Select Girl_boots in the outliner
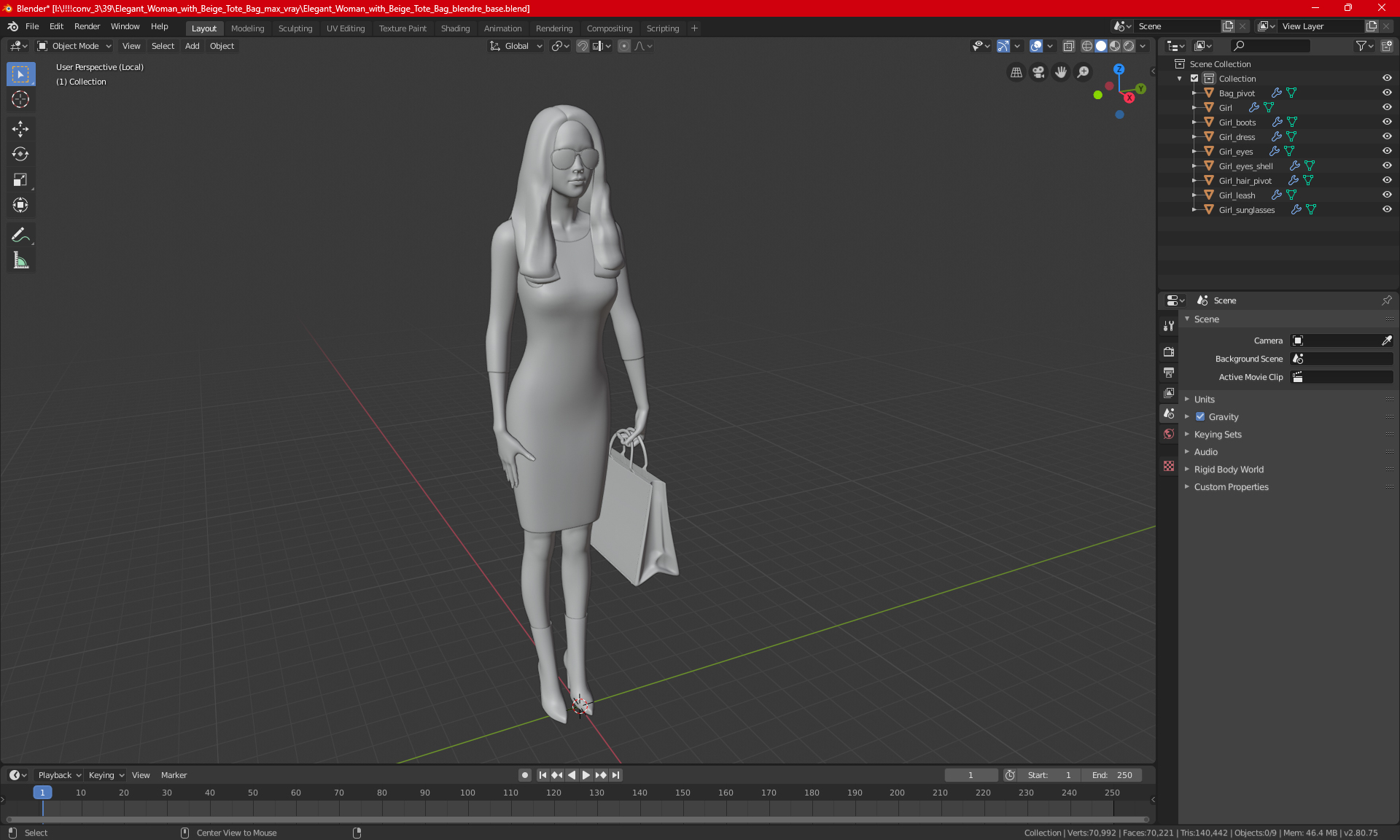The image size is (1400, 840). point(1237,122)
